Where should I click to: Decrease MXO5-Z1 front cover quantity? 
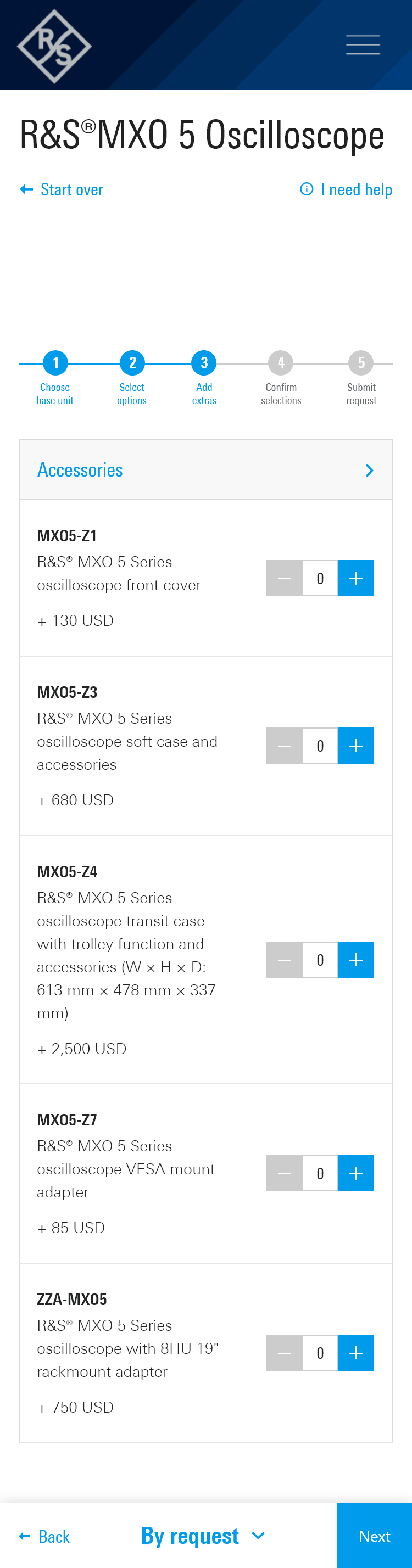click(x=284, y=578)
